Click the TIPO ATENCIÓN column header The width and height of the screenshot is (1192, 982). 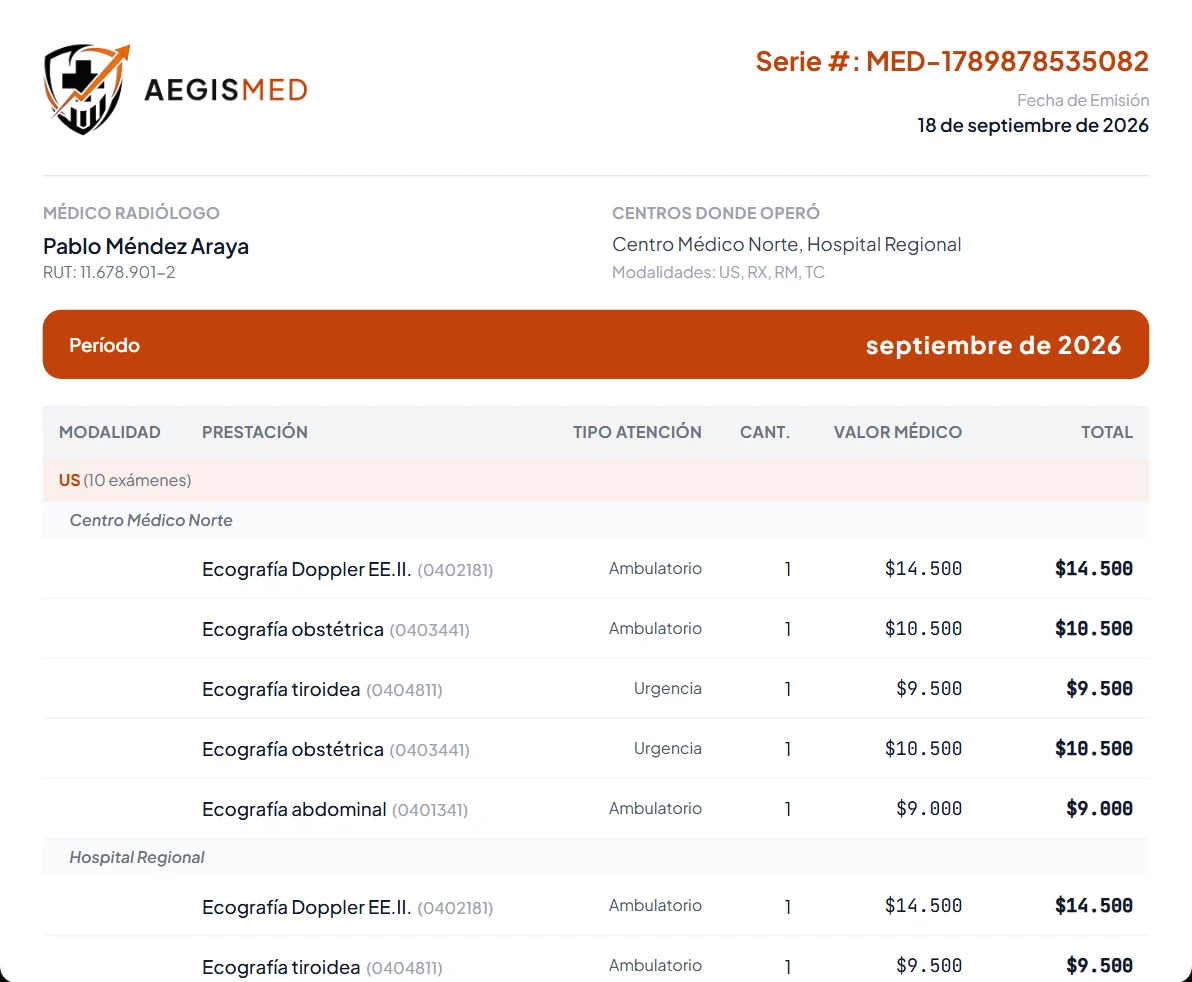(637, 432)
